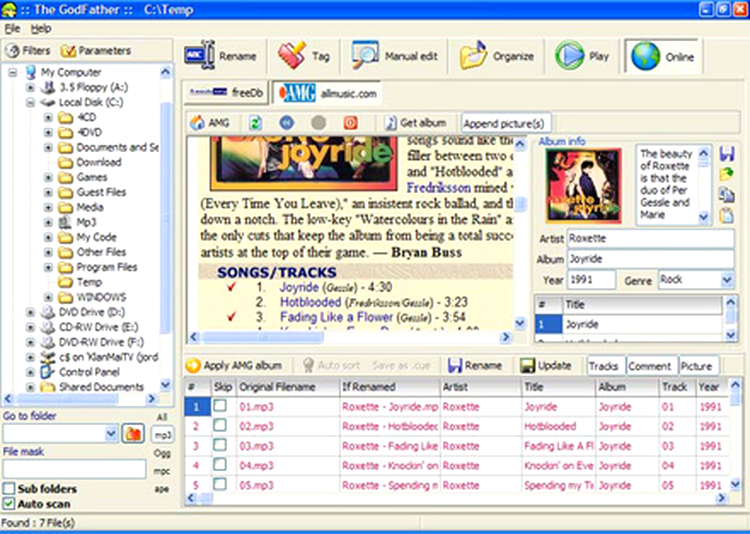This screenshot has width=750, height=534.
Task: Expand the Program Files folder node
Action: tap(48, 267)
